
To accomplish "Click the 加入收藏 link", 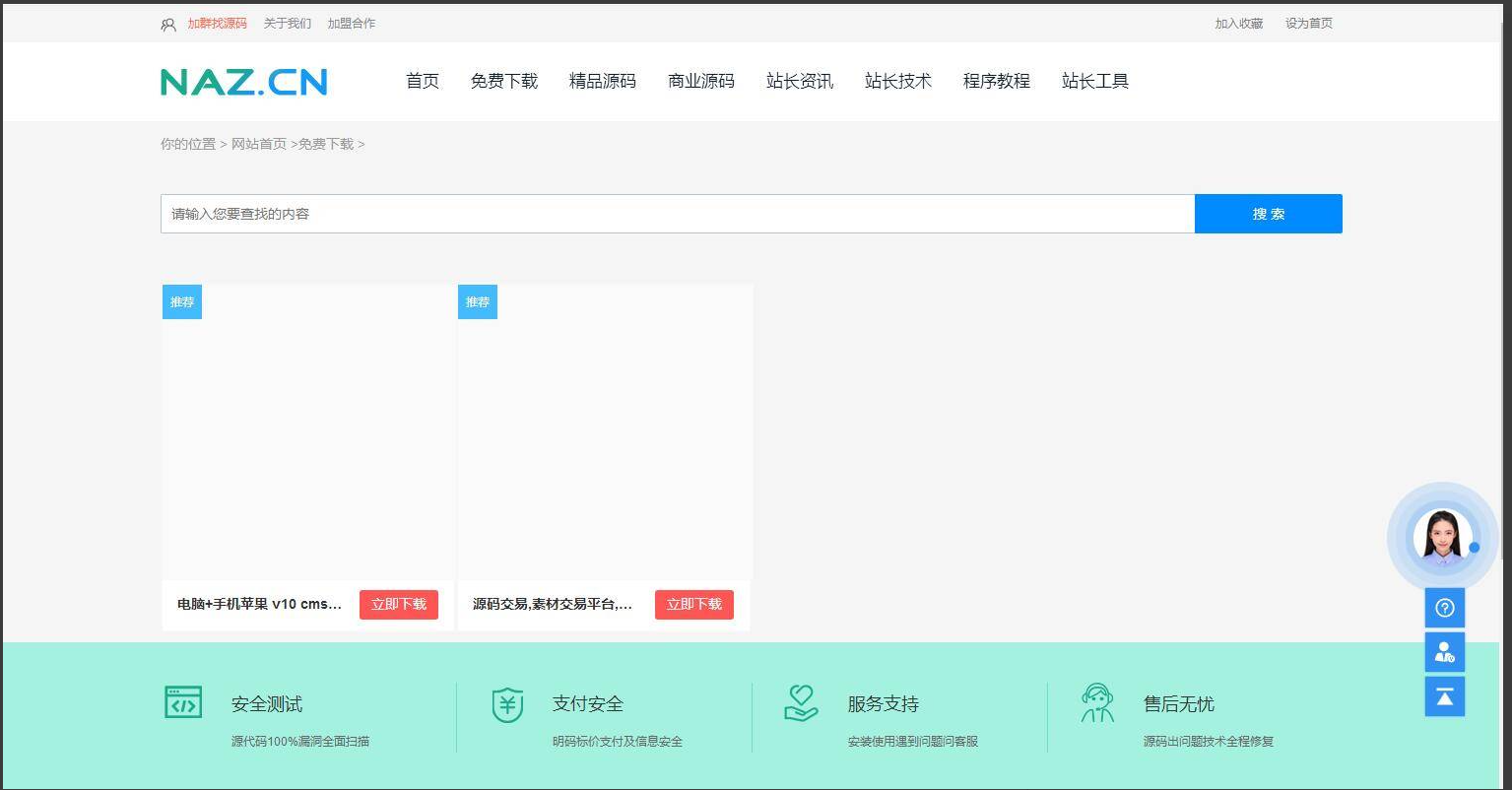I will (x=1238, y=24).
